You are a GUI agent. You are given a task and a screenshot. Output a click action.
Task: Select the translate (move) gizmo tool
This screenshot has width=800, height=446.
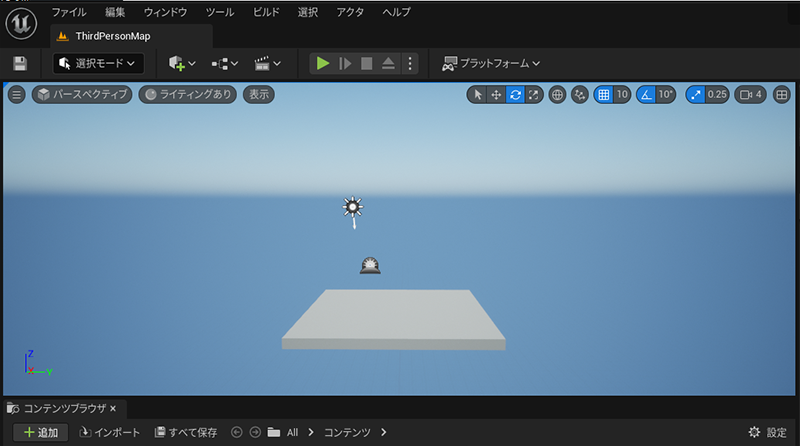coord(496,95)
